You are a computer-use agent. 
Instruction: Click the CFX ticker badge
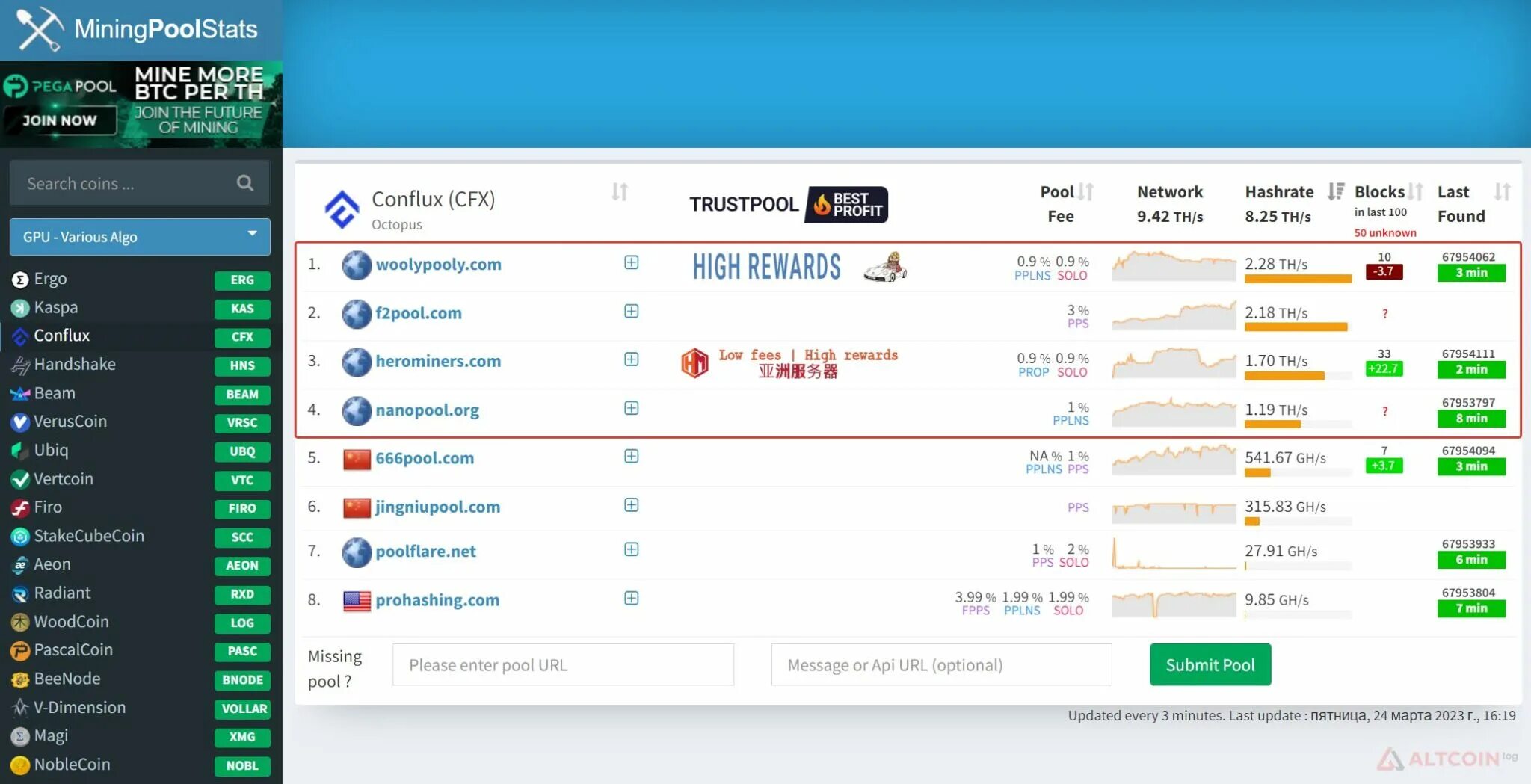click(x=242, y=337)
